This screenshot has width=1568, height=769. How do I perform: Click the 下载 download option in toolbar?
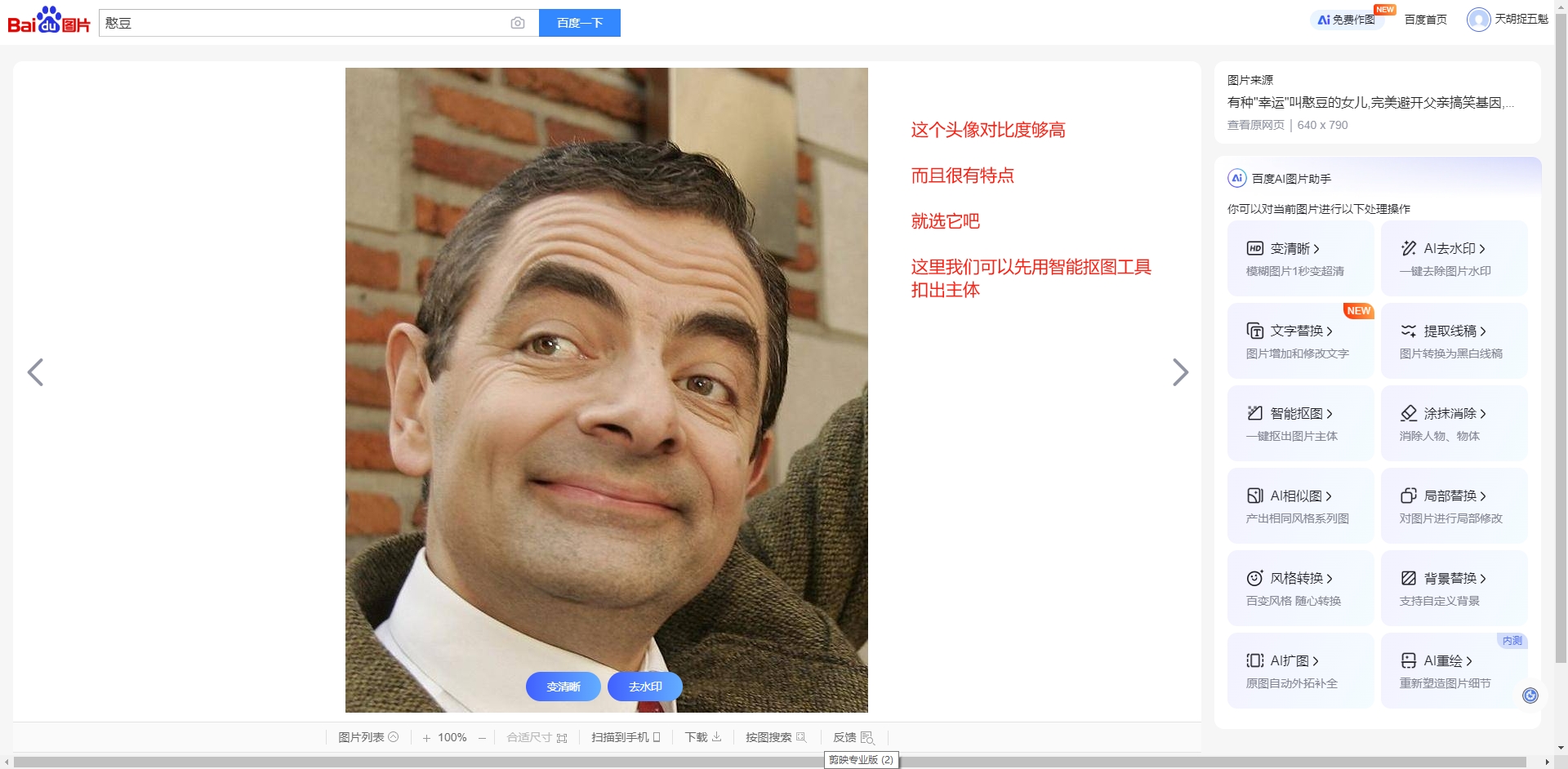pyautogui.click(x=702, y=737)
